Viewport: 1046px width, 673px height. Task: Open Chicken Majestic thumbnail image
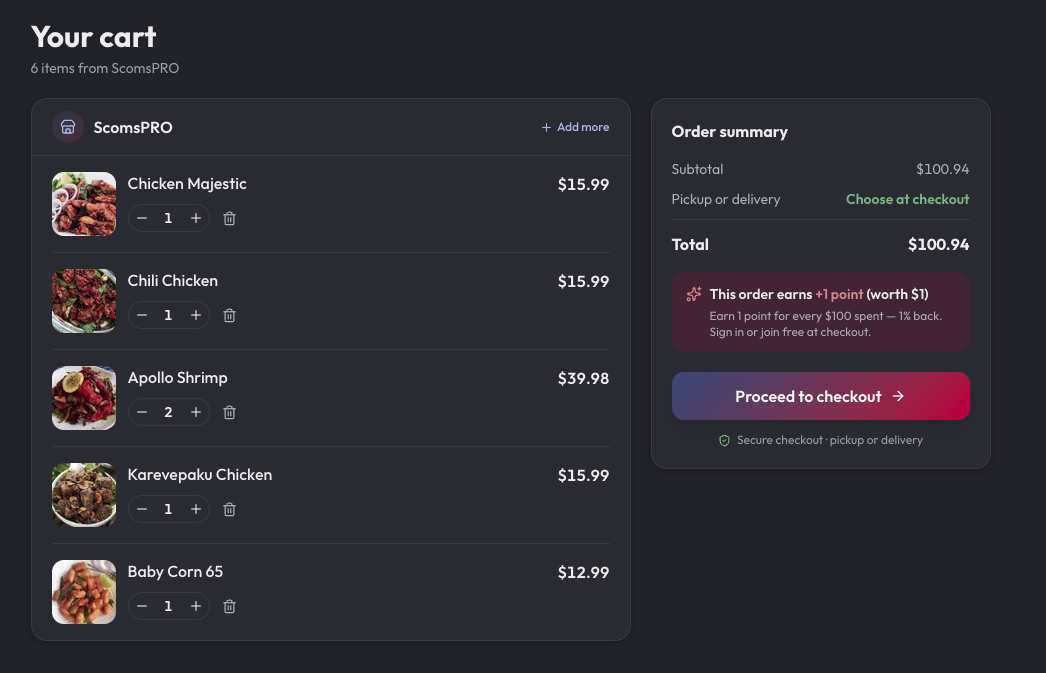(84, 204)
